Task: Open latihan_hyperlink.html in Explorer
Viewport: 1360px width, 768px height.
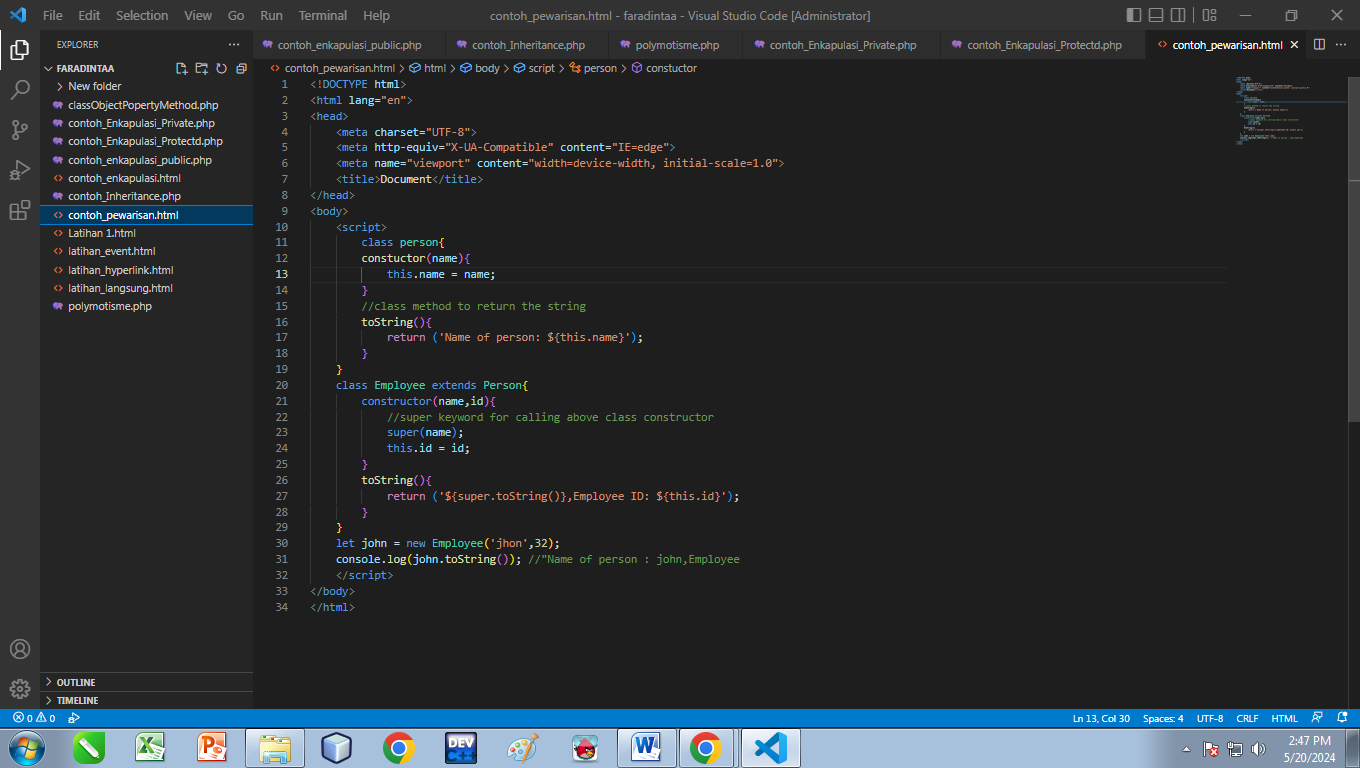Action: click(x=146, y=270)
